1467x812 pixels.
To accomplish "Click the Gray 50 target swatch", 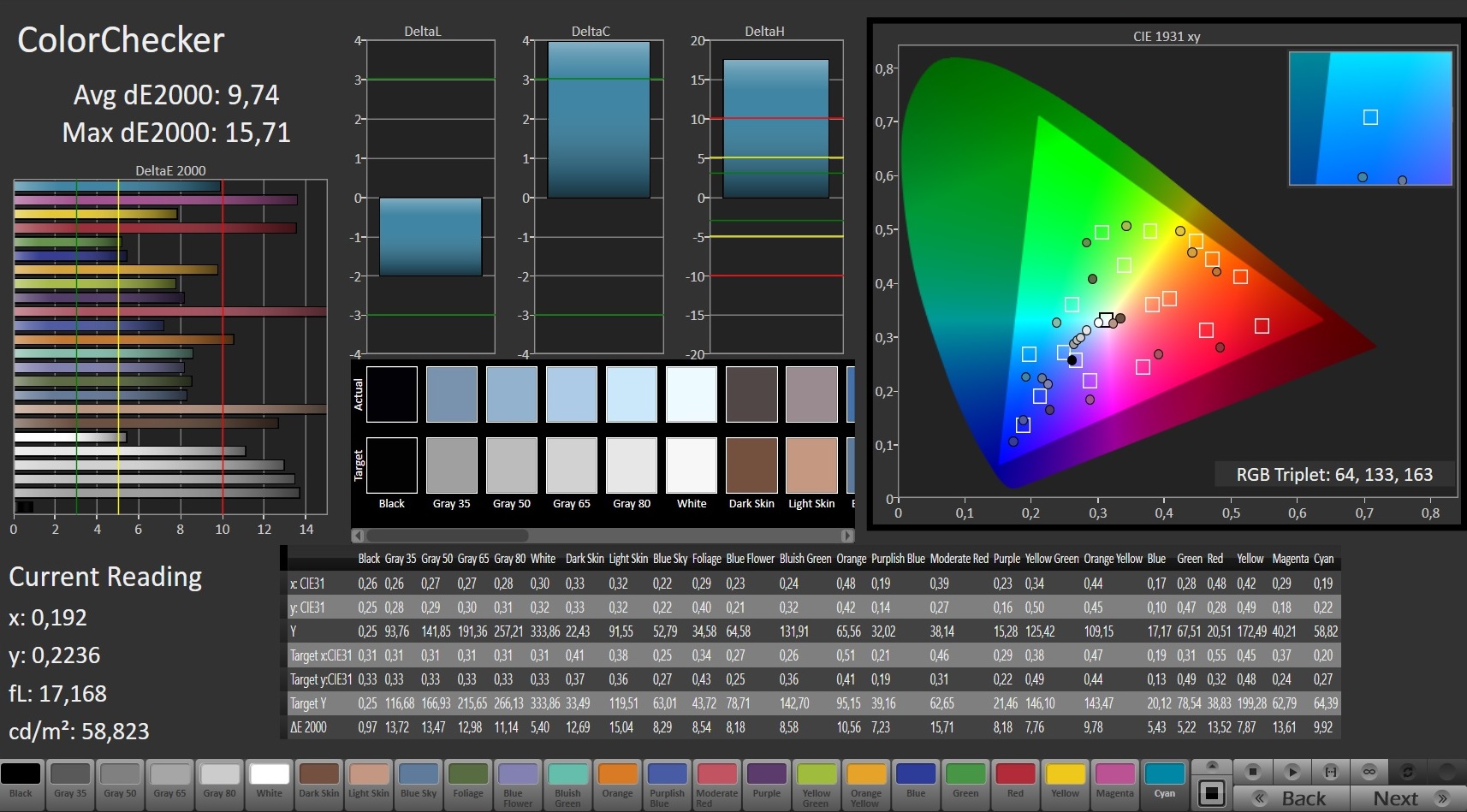I will [x=511, y=465].
